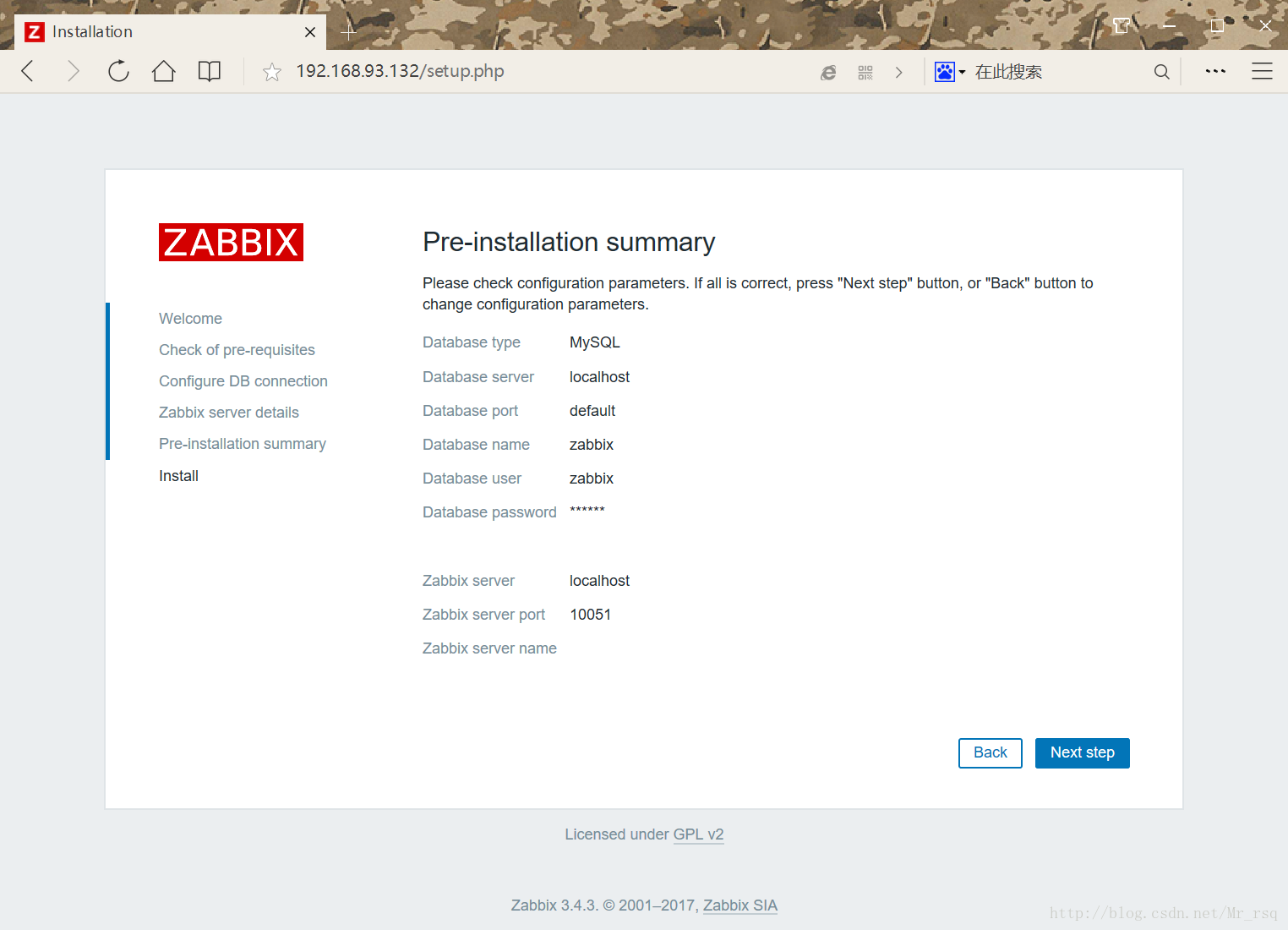Click the search magnifier icon
1288x930 pixels.
click(x=1161, y=73)
